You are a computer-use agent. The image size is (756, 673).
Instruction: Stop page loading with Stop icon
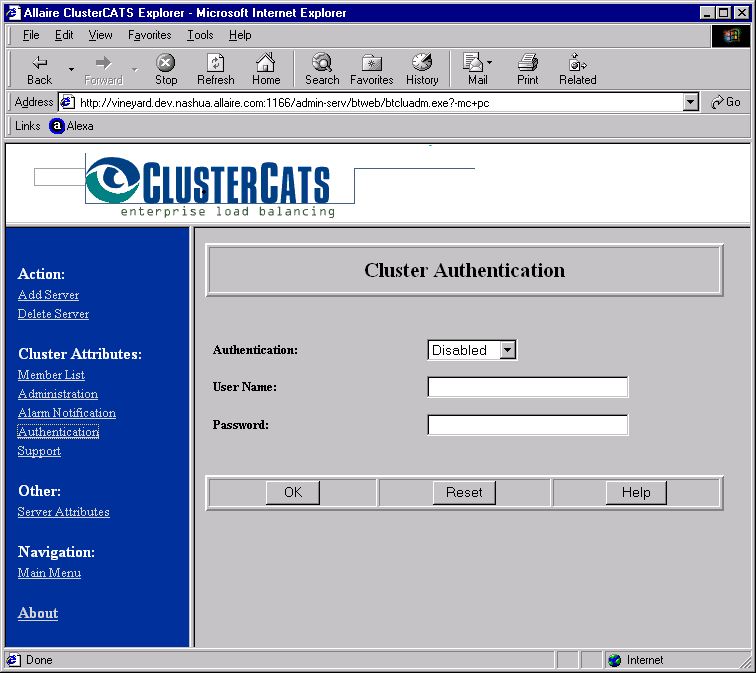coord(166,62)
